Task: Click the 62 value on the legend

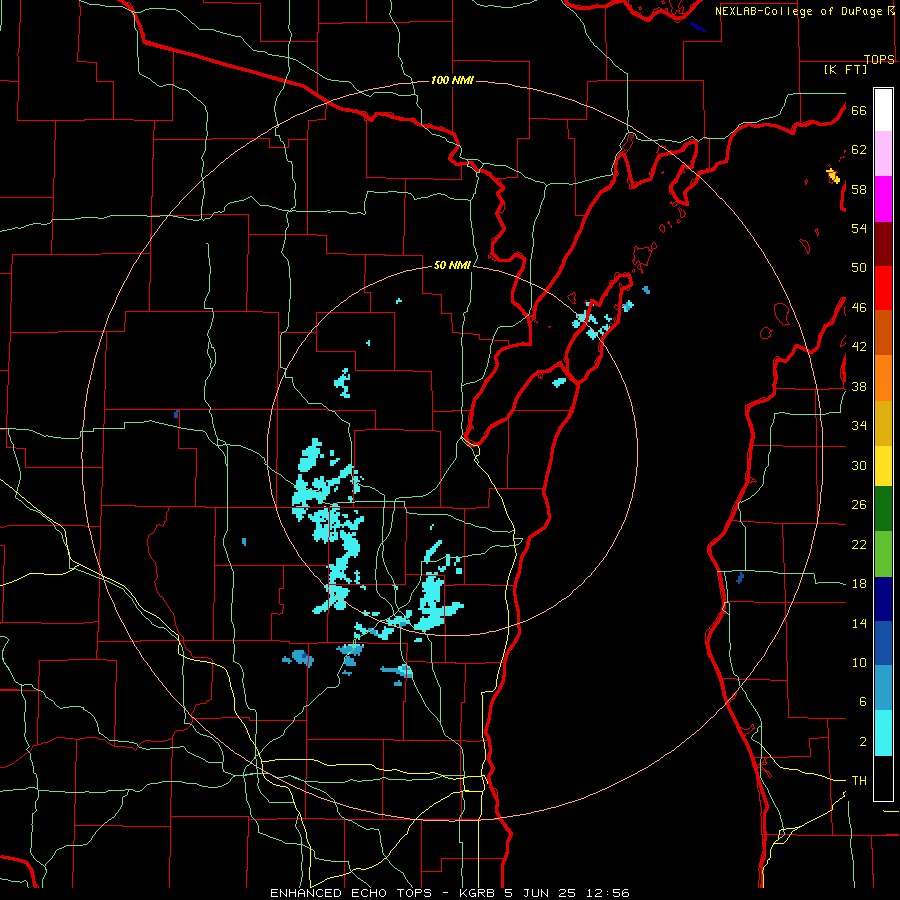Action: pos(859,150)
